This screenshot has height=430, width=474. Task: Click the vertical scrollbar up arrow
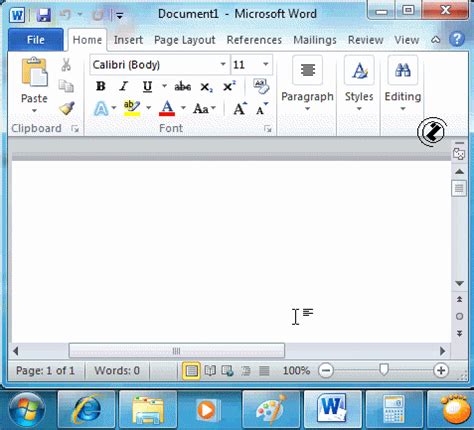[459, 172]
